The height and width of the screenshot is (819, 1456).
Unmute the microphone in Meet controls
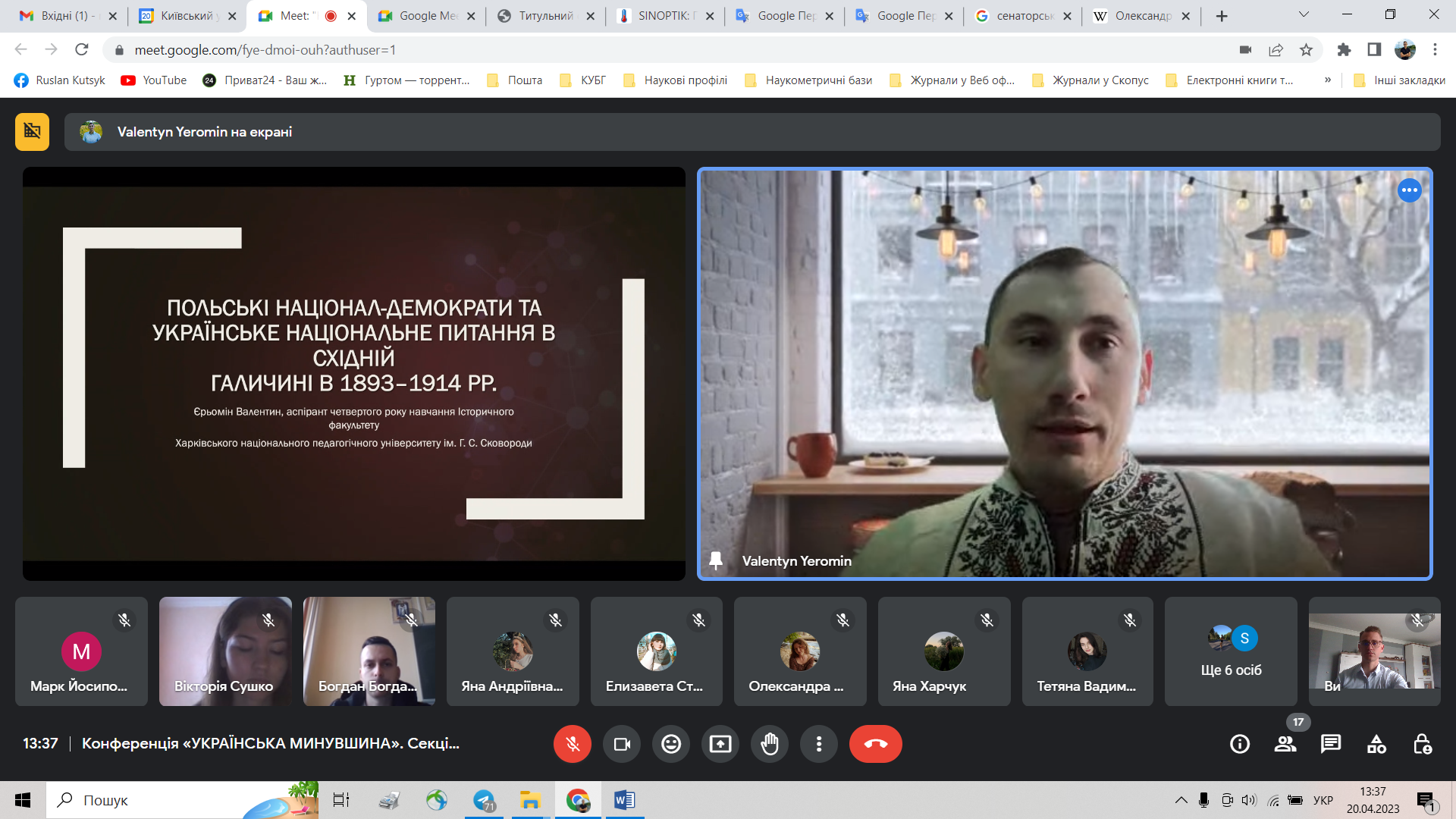coord(572,744)
